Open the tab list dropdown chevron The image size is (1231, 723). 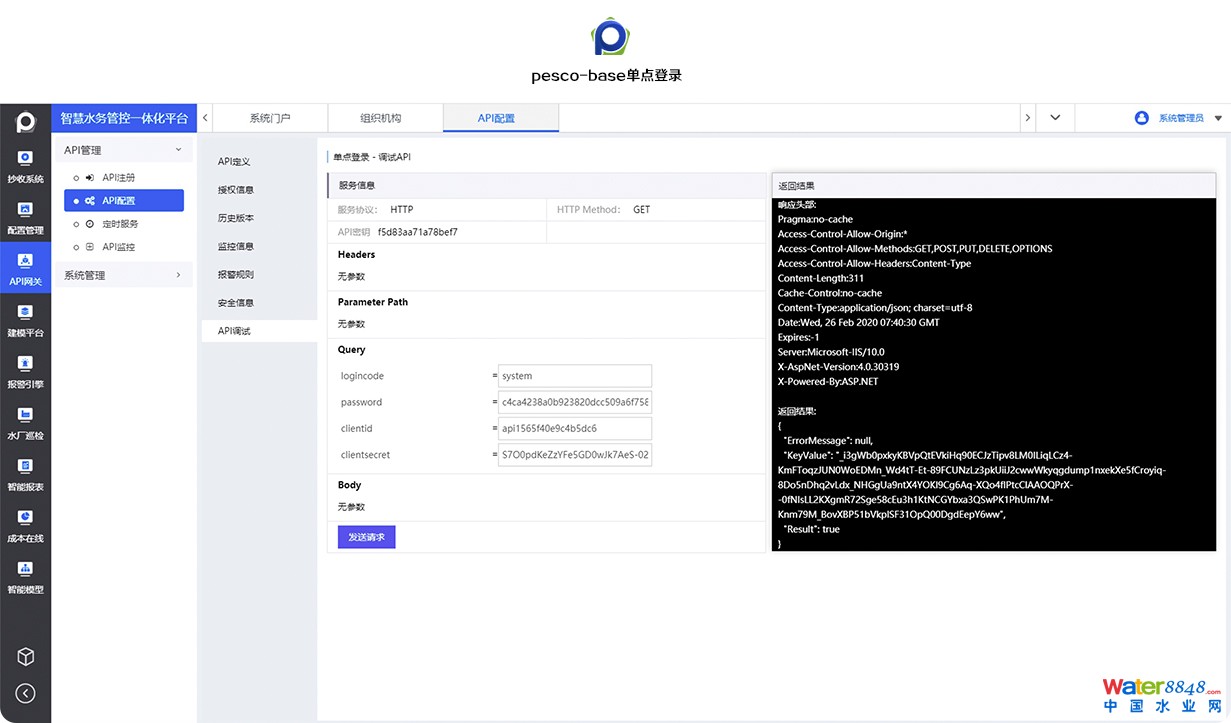coord(1055,118)
